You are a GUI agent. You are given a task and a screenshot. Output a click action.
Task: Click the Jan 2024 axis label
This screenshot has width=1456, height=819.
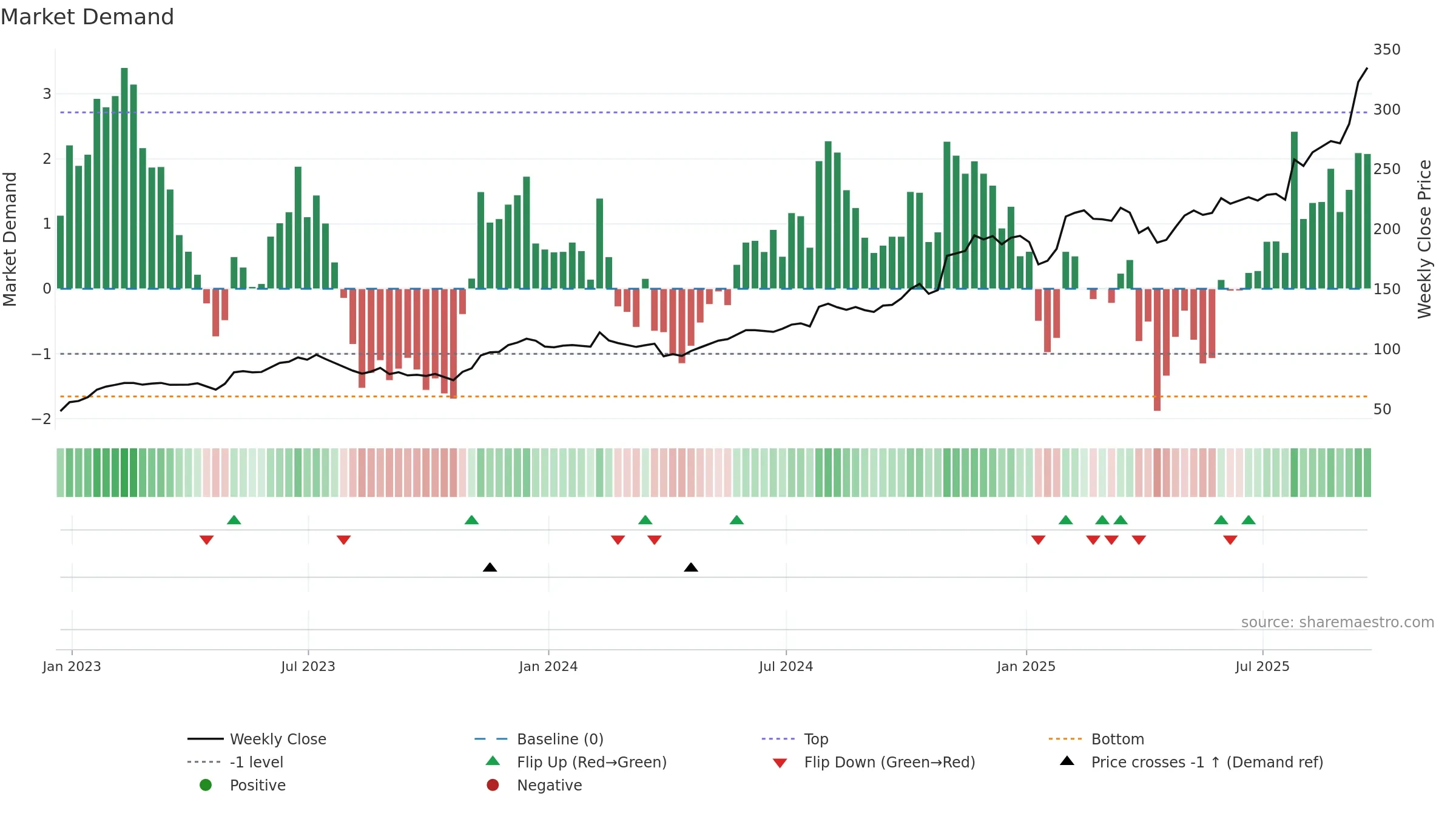[548, 666]
